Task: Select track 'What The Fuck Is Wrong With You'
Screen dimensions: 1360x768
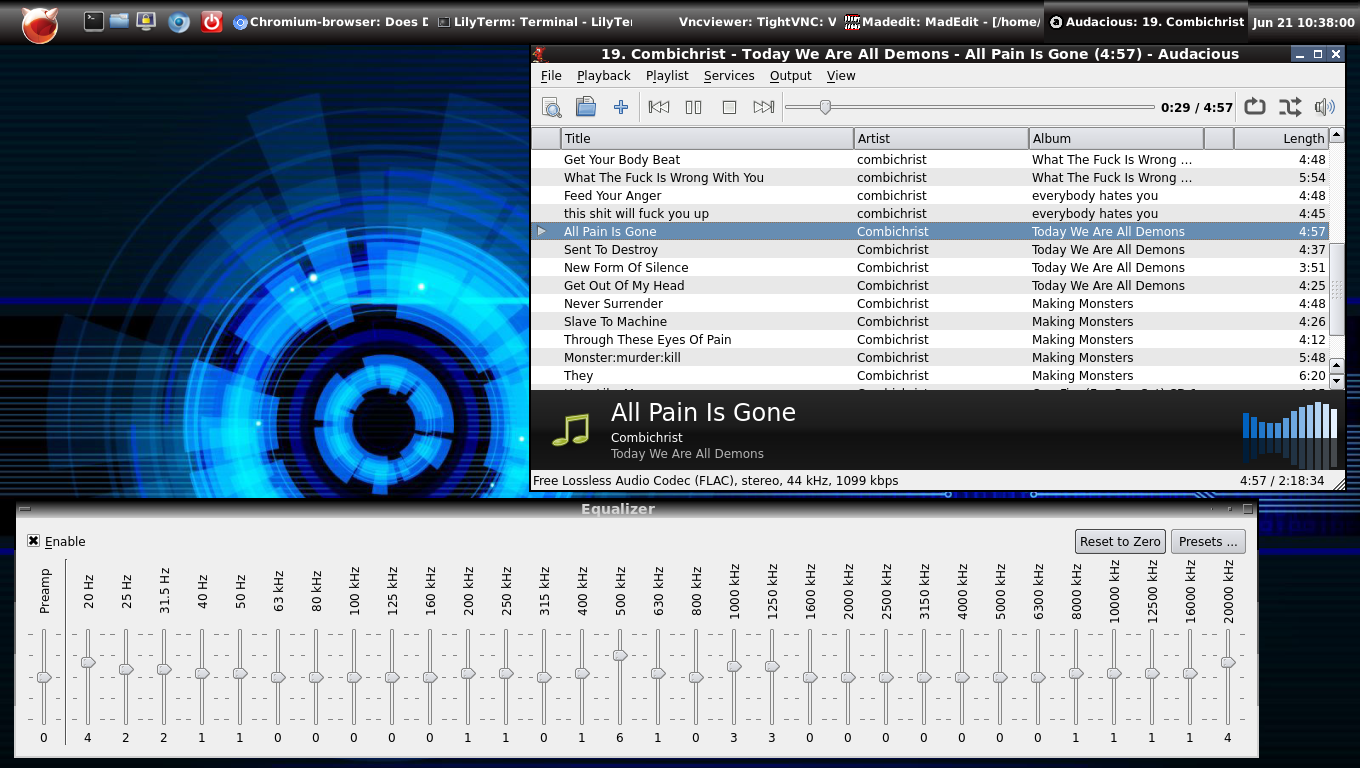Action: 929,178
